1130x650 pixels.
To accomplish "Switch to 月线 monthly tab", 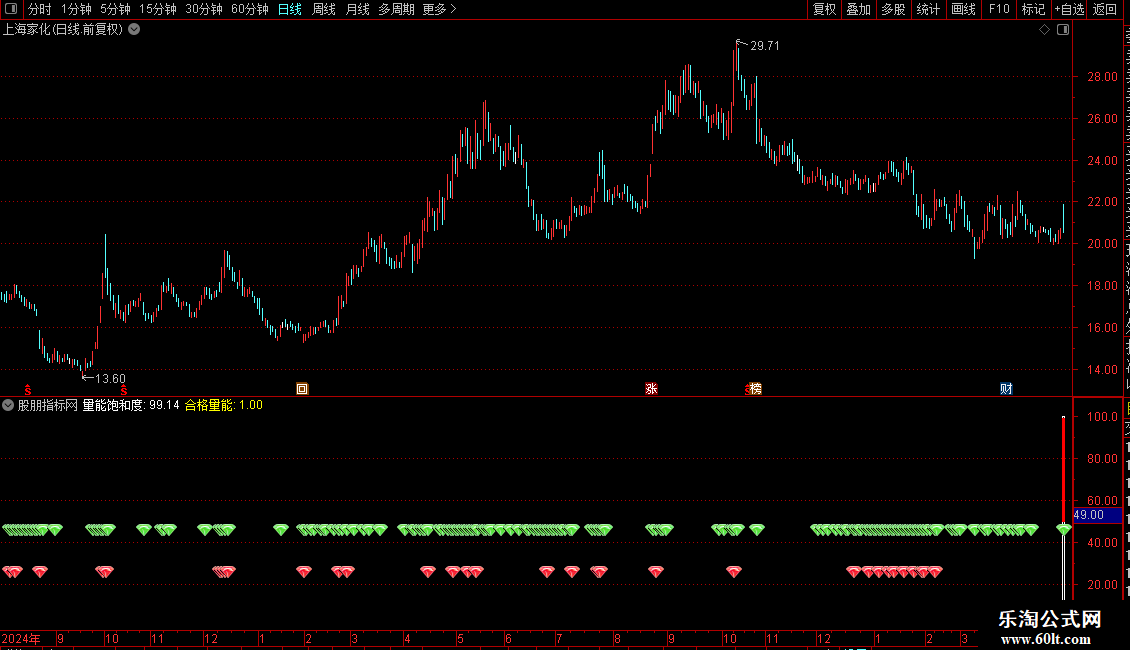I will tap(357, 9).
